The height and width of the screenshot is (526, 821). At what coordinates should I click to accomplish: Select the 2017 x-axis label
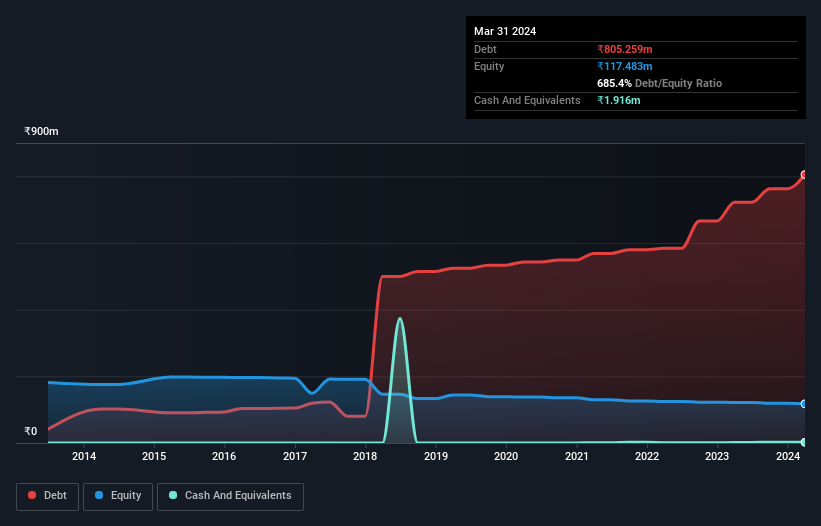pyautogui.click(x=295, y=456)
